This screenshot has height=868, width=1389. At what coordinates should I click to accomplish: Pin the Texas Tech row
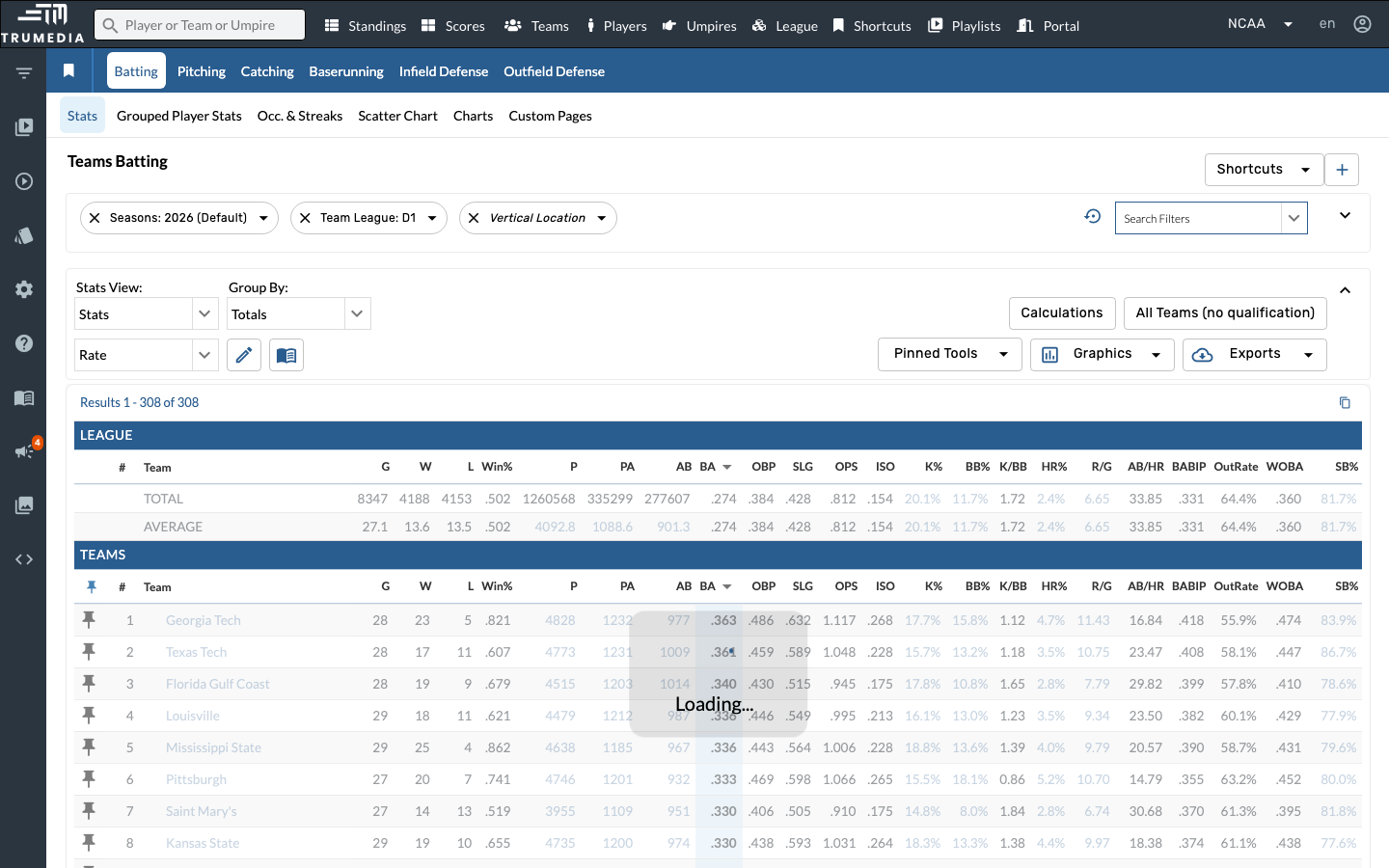pos(89,651)
